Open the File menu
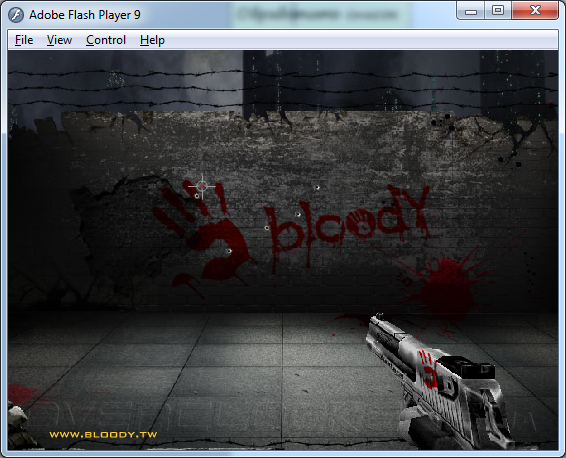 (x=24, y=40)
